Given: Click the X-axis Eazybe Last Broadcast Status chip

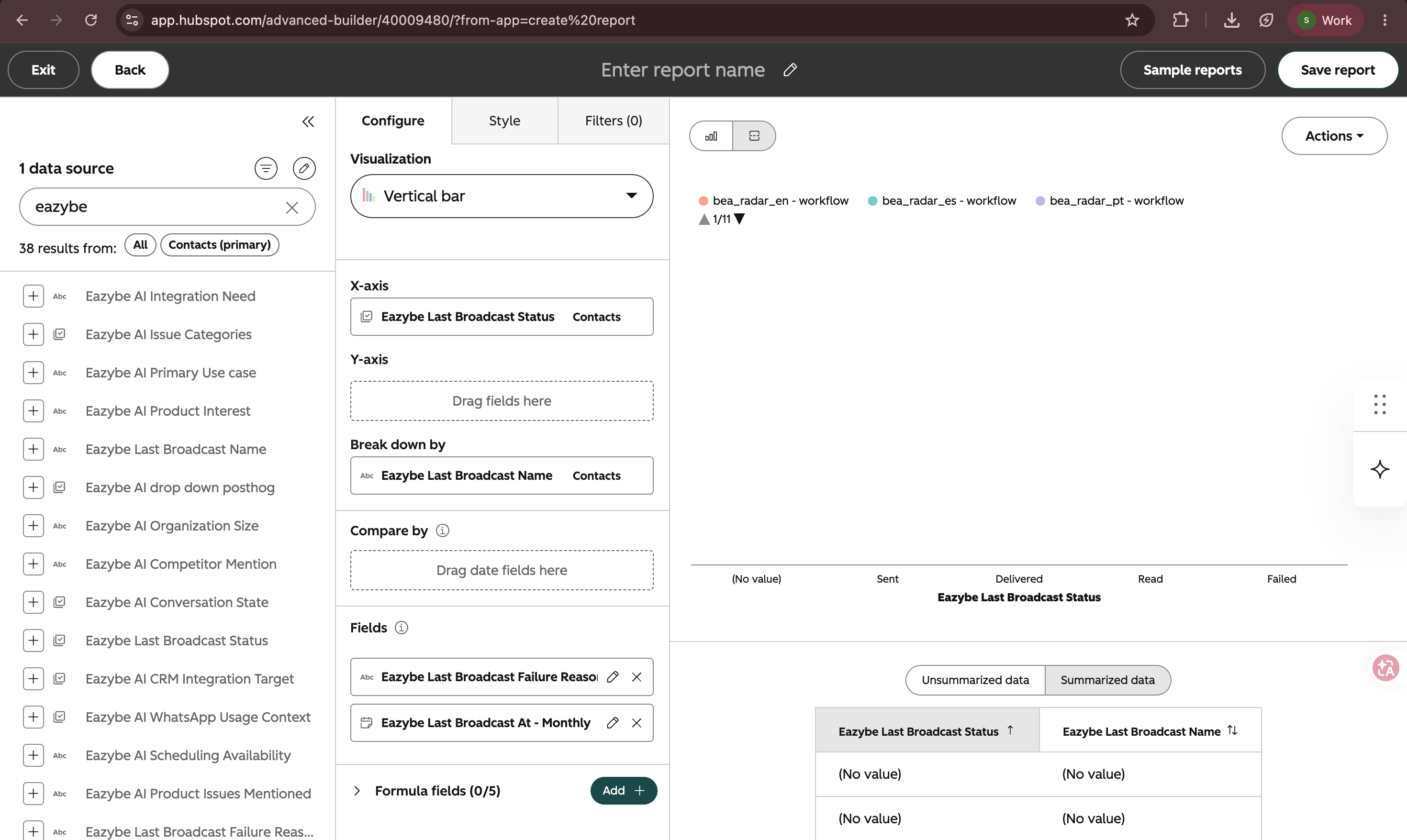Looking at the screenshot, I should point(502,317).
